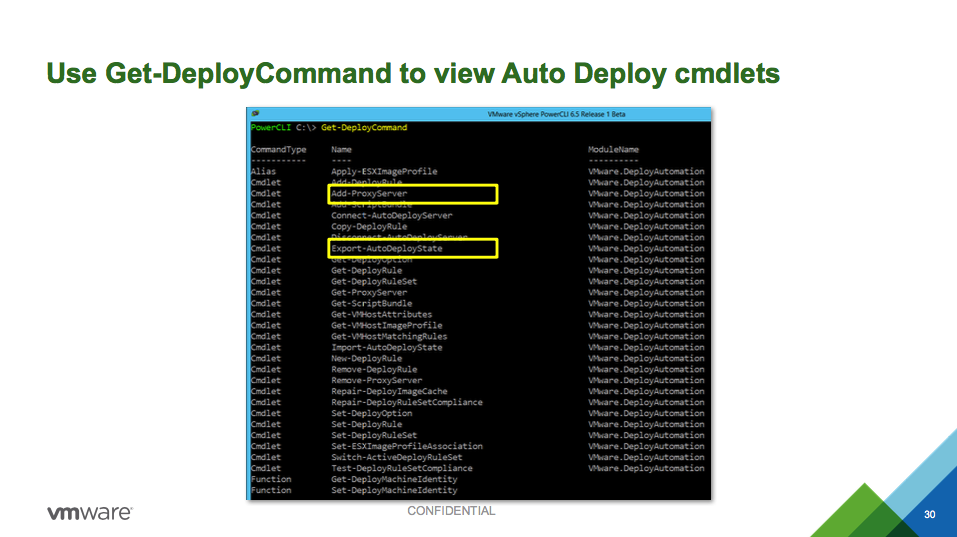Click the vmware logo at bottom left
This screenshot has height=537, width=957.
[x=89, y=513]
